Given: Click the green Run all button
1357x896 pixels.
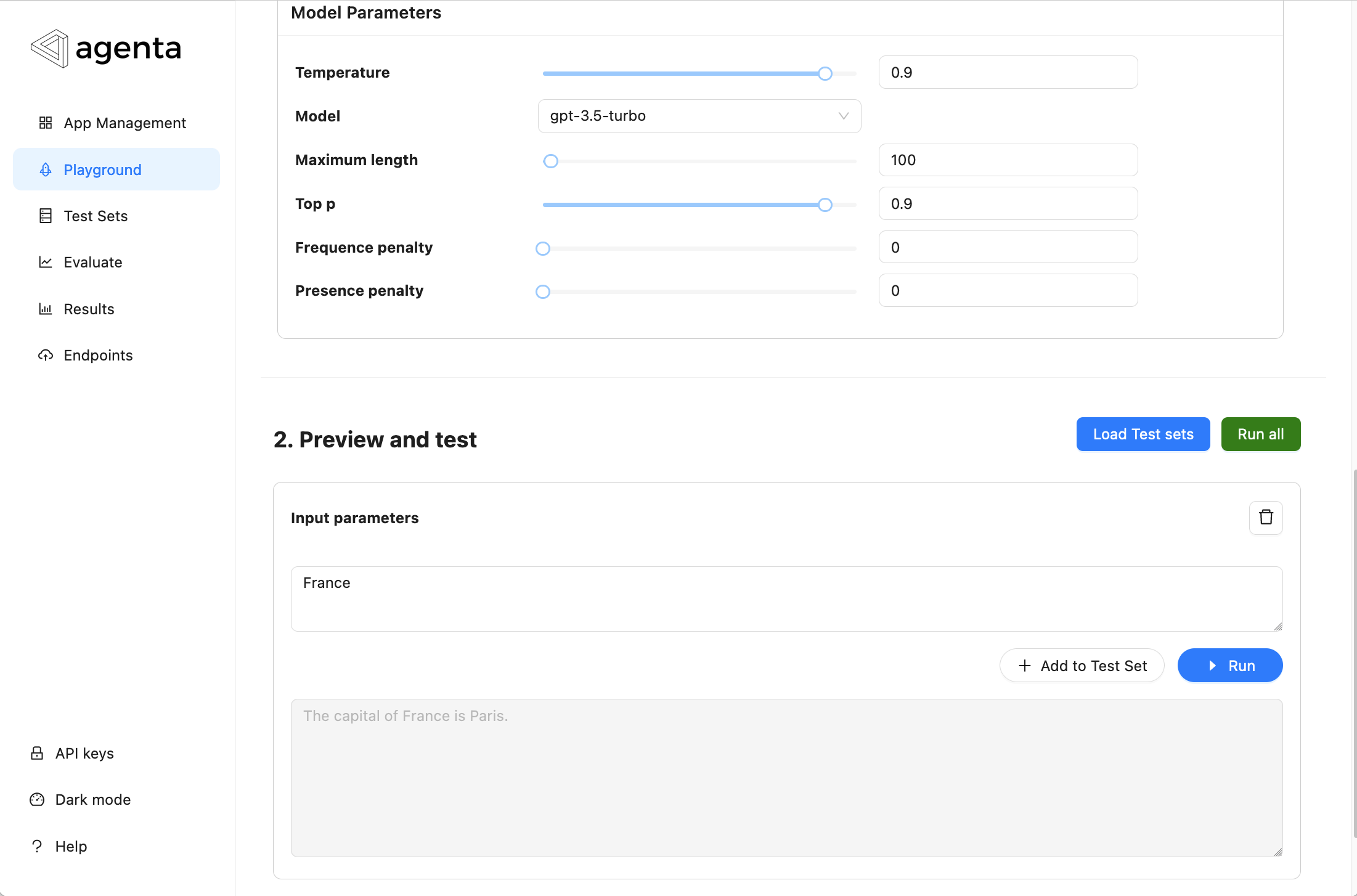Looking at the screenshot, I should 1261,434.
